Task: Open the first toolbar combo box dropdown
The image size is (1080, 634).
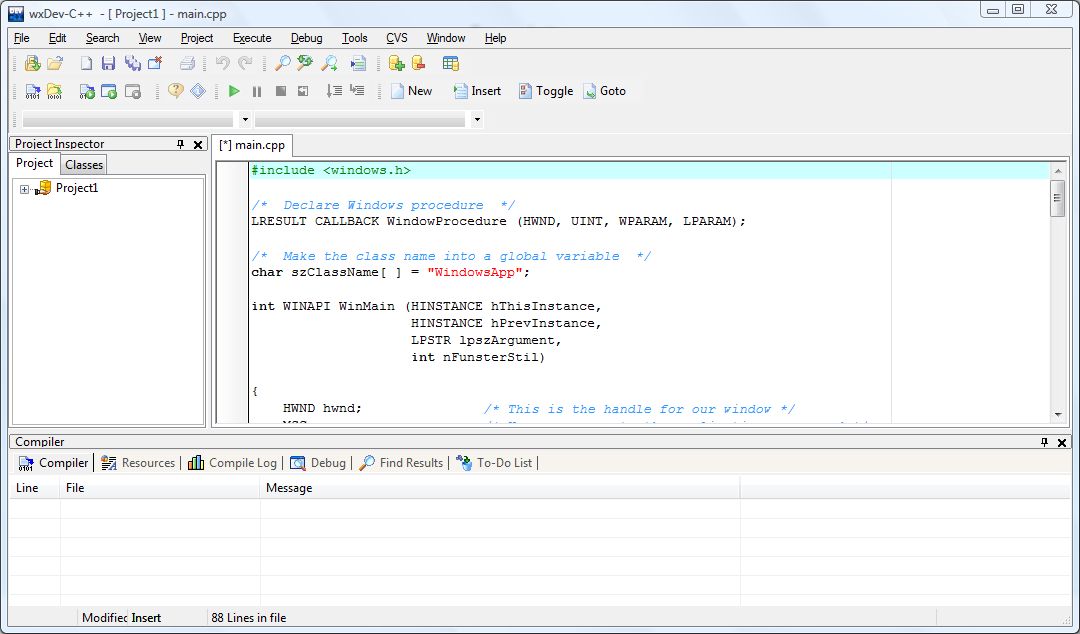Action: click(245, 120)
